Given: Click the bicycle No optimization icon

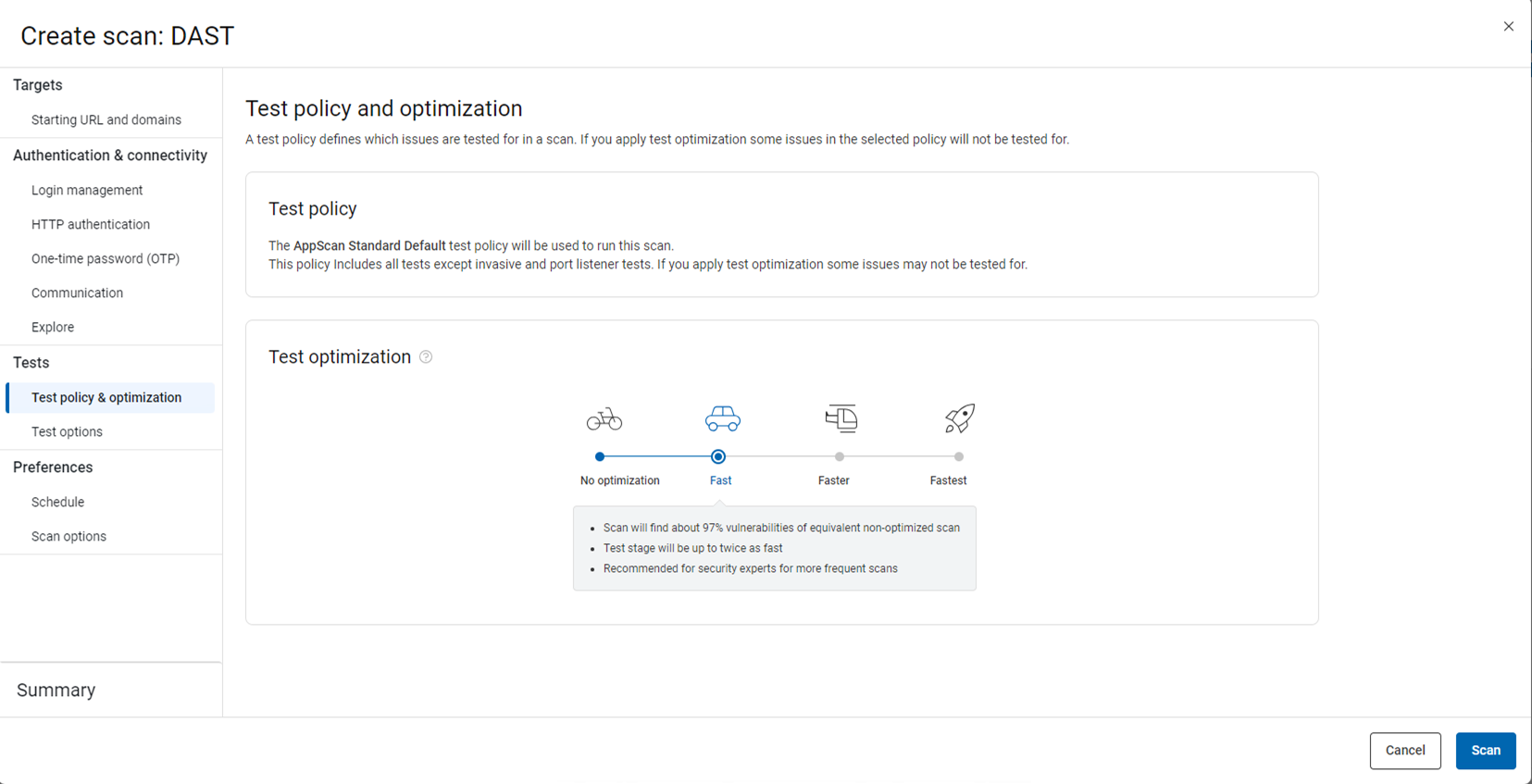Looking at the screenshot, I should point(604,419).
